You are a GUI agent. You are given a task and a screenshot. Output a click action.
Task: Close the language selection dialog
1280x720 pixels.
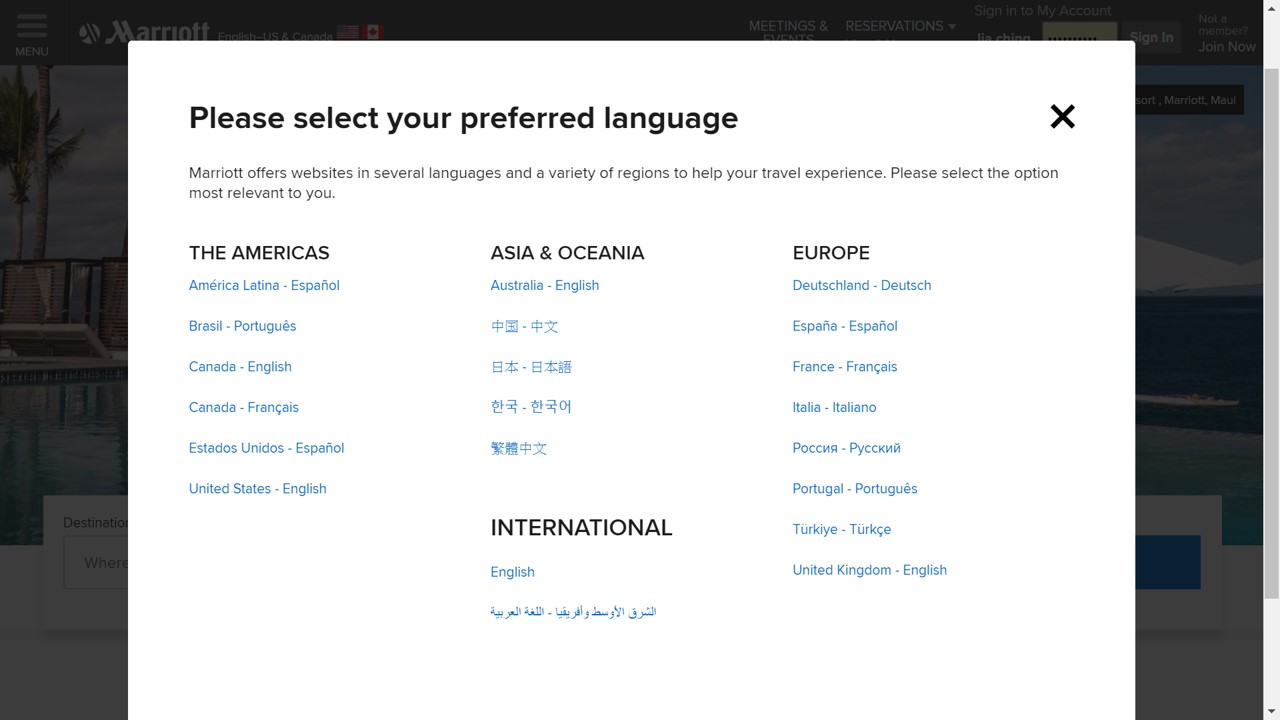point(1062,117)
